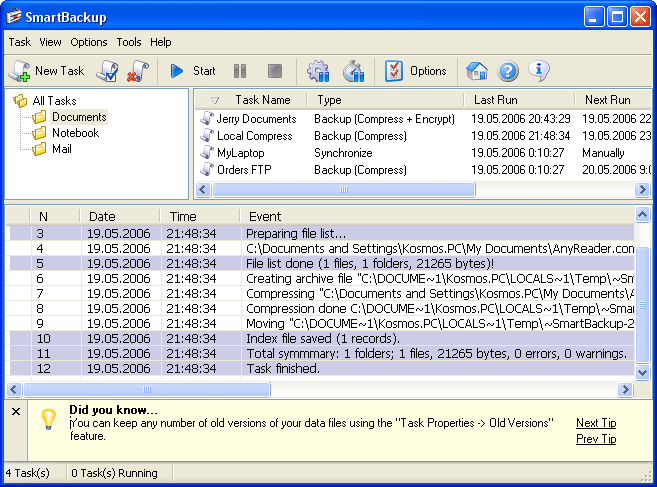Select the Documents folder in tree
This screenshot has height=487, width=657.
(x=79, y=117)
